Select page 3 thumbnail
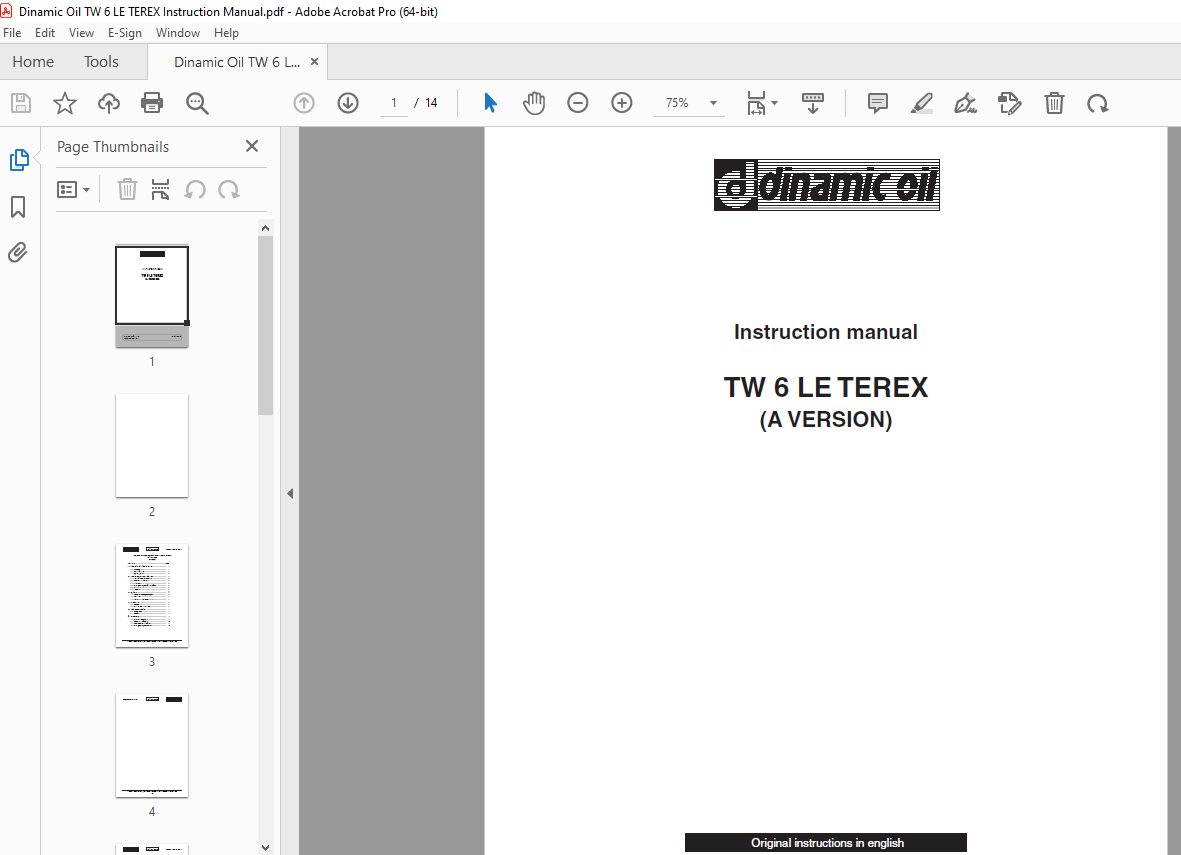1181x855 pixels. [152, 595]
